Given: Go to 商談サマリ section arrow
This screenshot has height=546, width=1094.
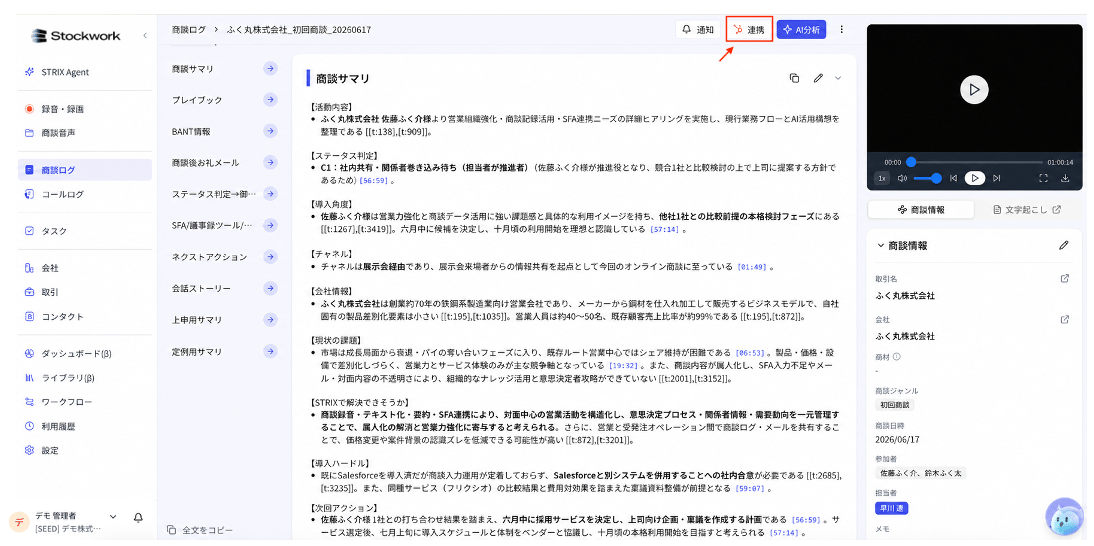Looking at the screenshot, I should 270,68.
